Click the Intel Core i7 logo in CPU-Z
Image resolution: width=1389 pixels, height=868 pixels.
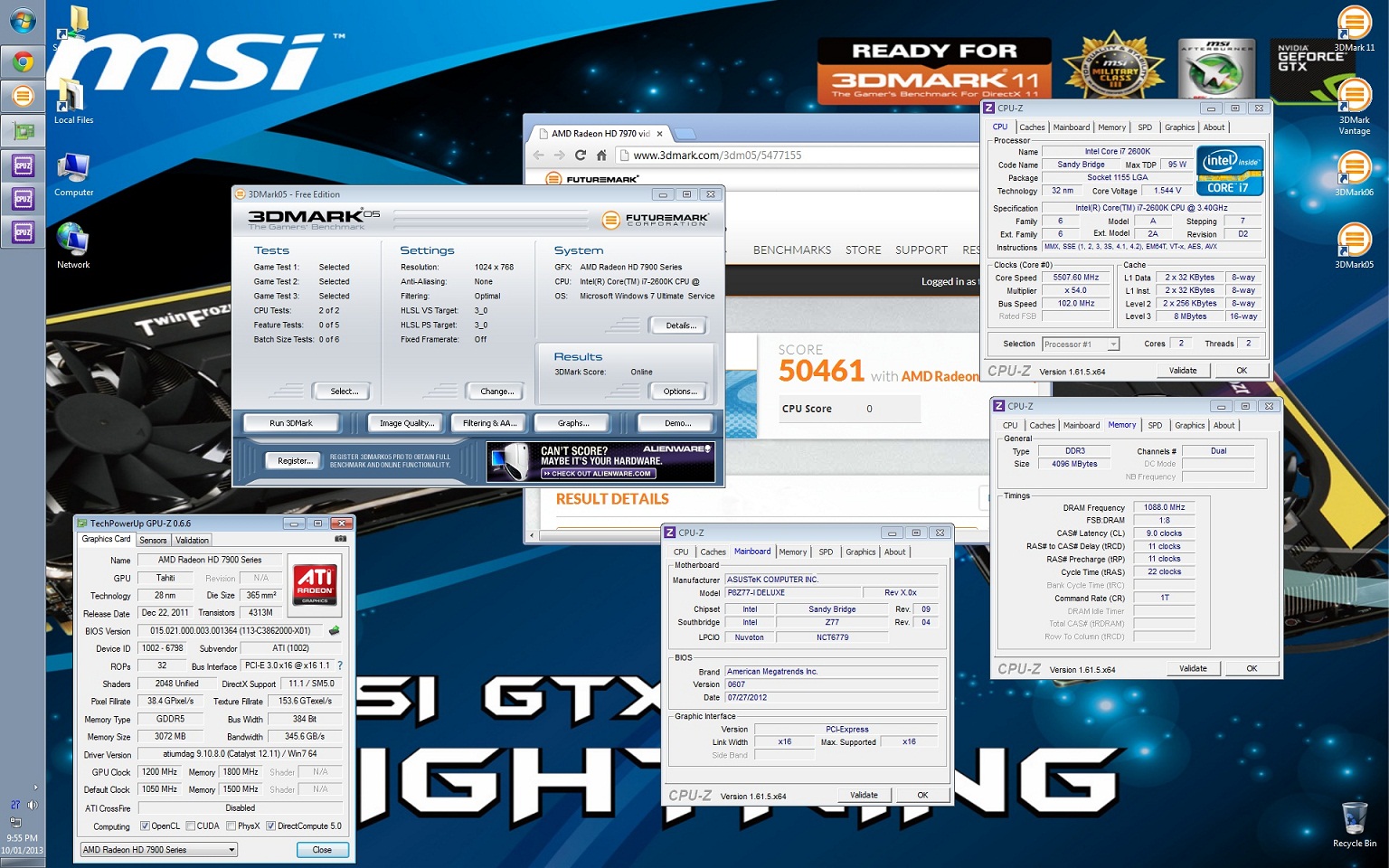pos(1230,170)
